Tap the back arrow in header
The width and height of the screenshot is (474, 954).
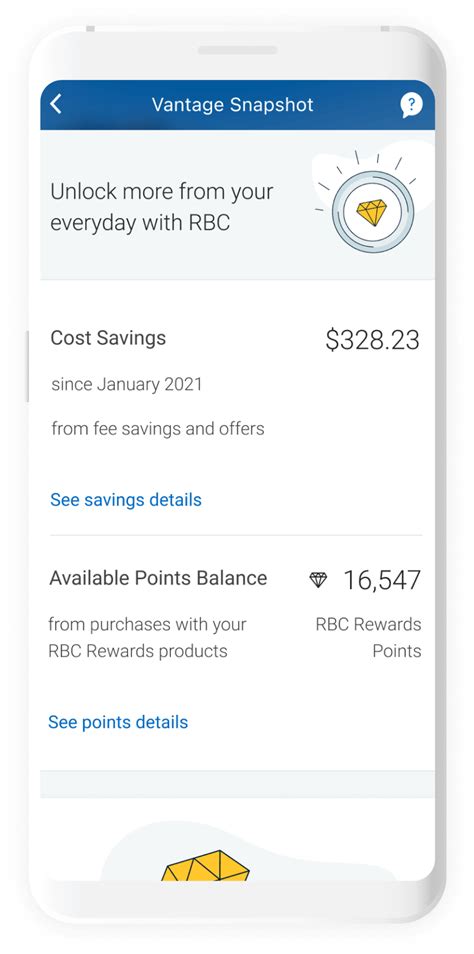[x=56, y=104]
